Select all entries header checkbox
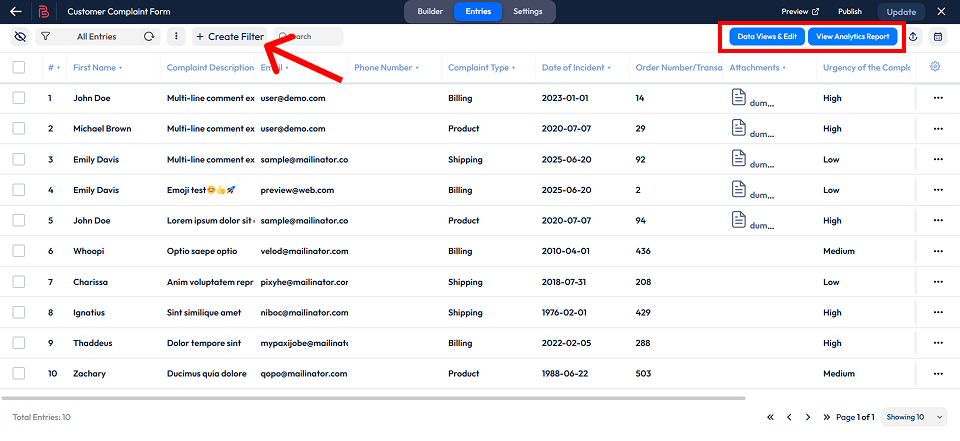 point(19,67)
